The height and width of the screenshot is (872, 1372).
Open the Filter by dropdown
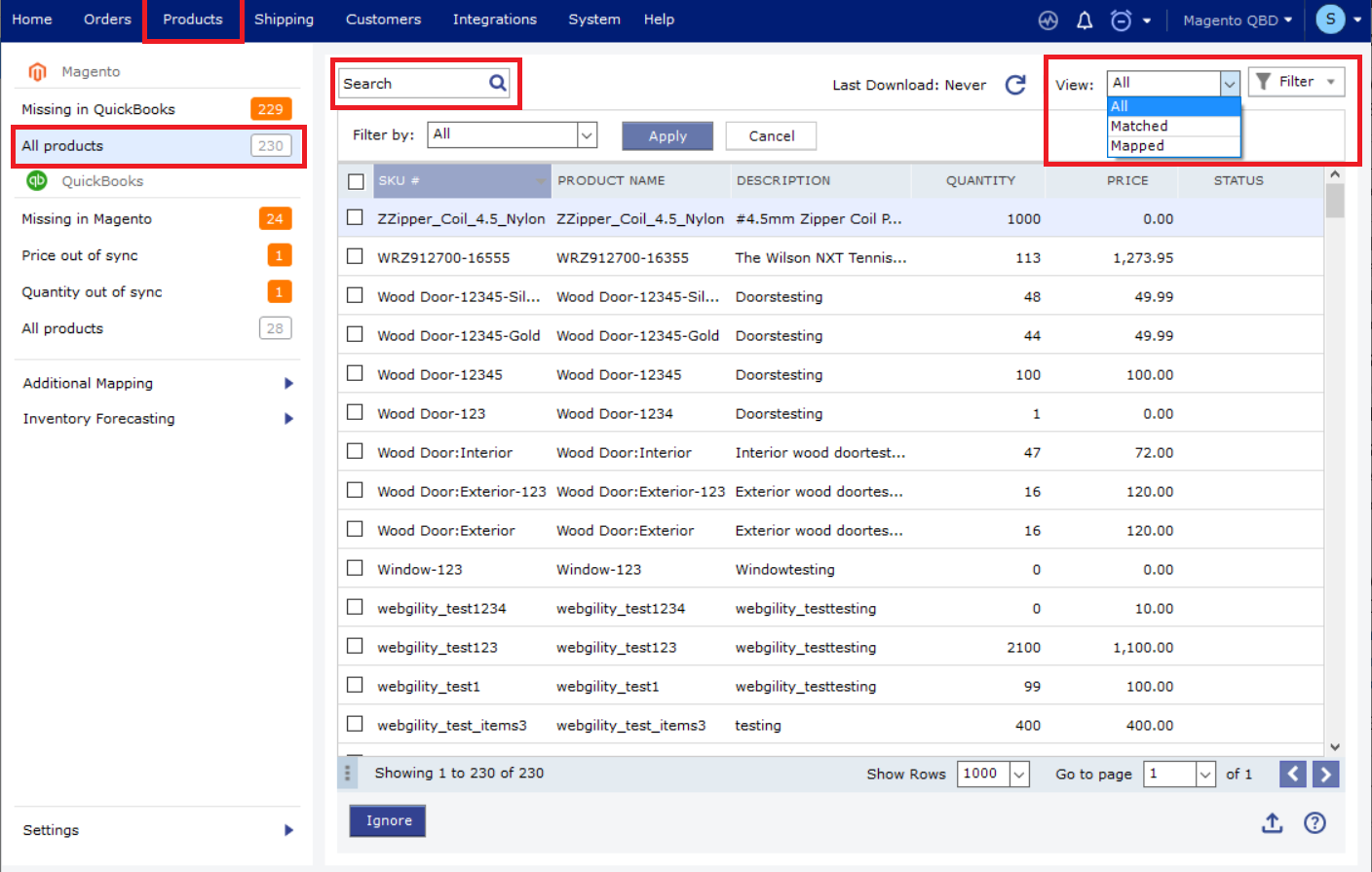513,134
